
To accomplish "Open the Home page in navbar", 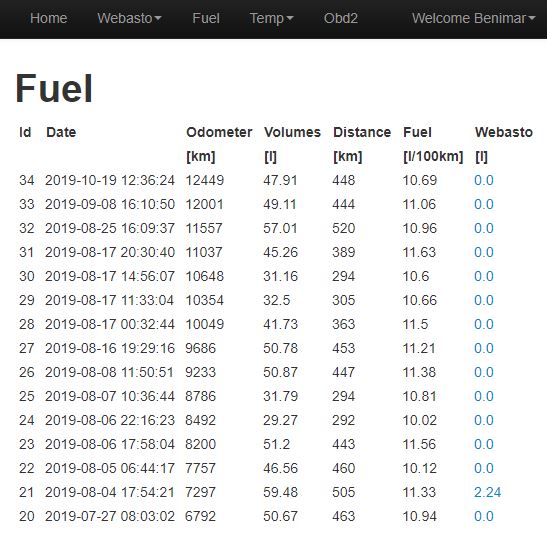I will click(x=48, y=18).
